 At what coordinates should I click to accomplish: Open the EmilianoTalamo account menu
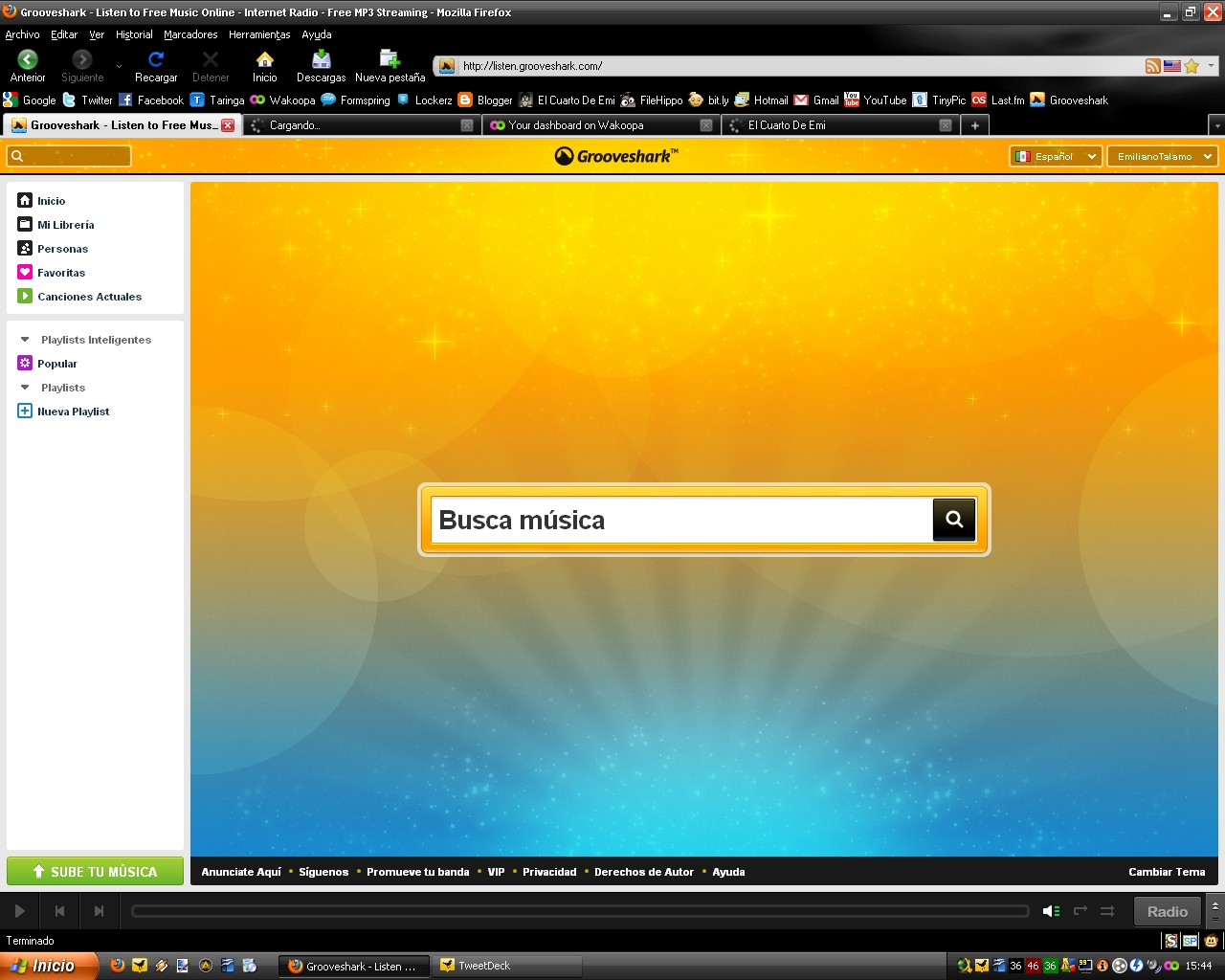(x=1161, y=155)
